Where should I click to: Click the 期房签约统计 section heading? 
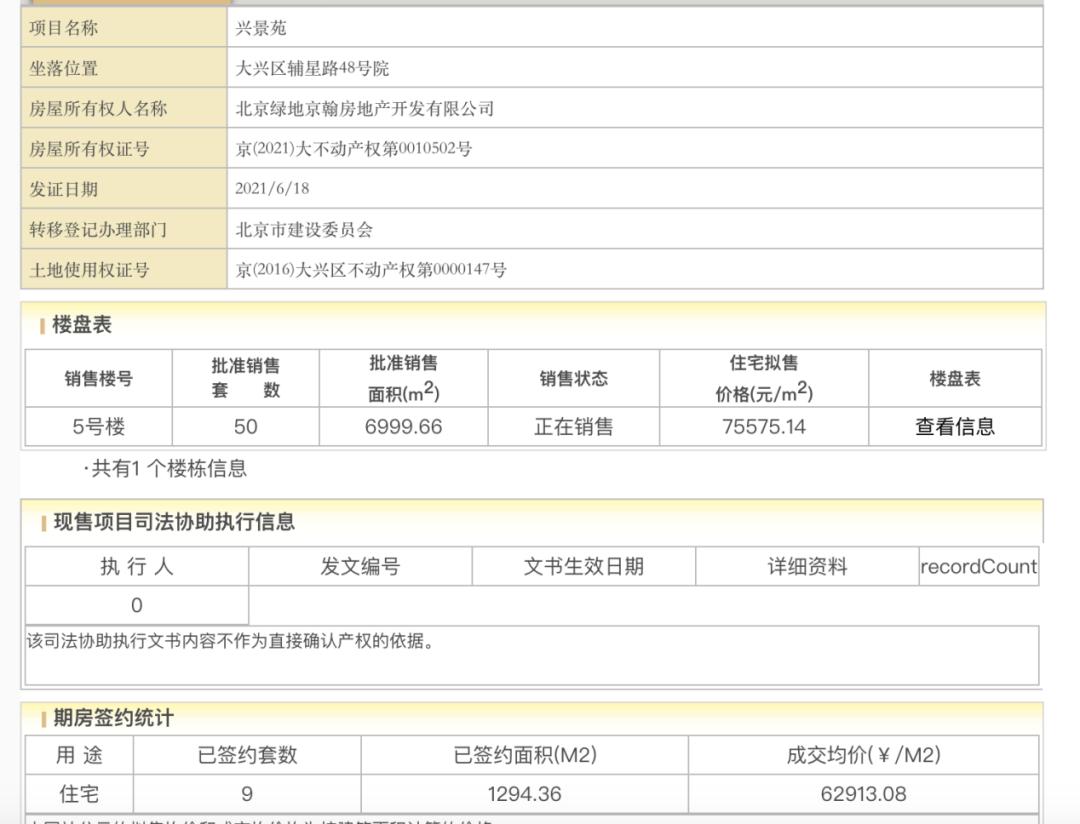pos(113,718)
